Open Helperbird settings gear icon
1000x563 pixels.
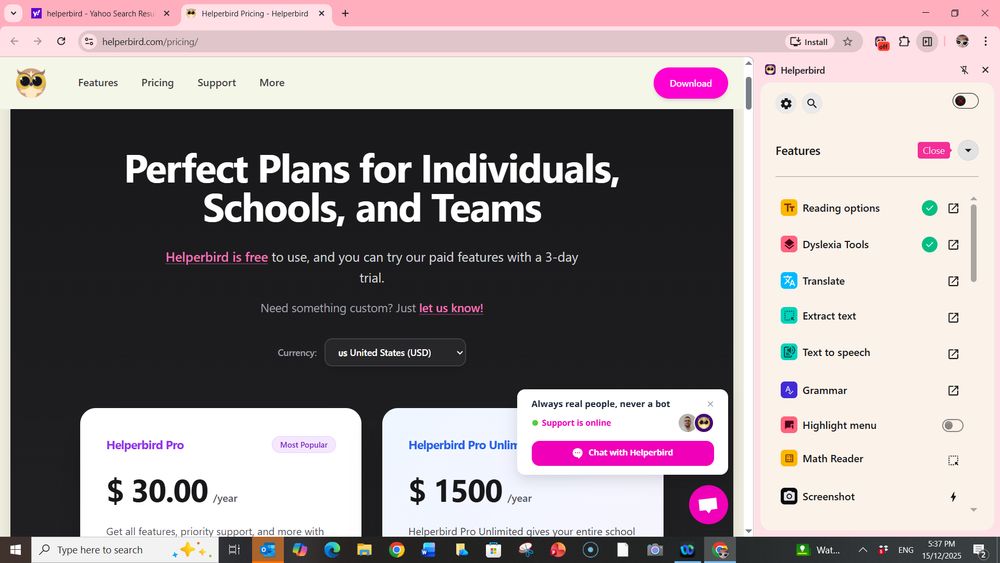[786, 103]
